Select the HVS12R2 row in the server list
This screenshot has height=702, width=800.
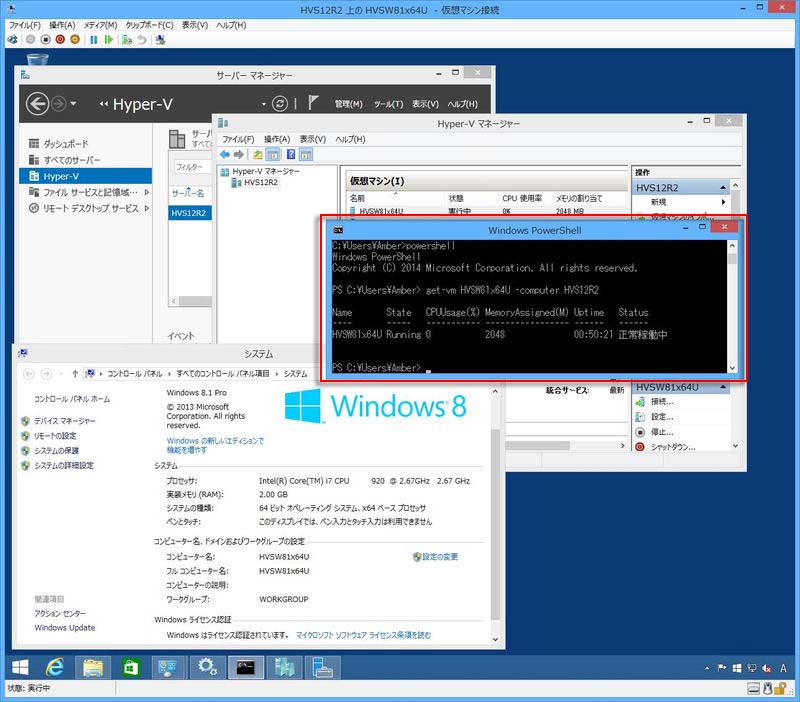point(190,213)
